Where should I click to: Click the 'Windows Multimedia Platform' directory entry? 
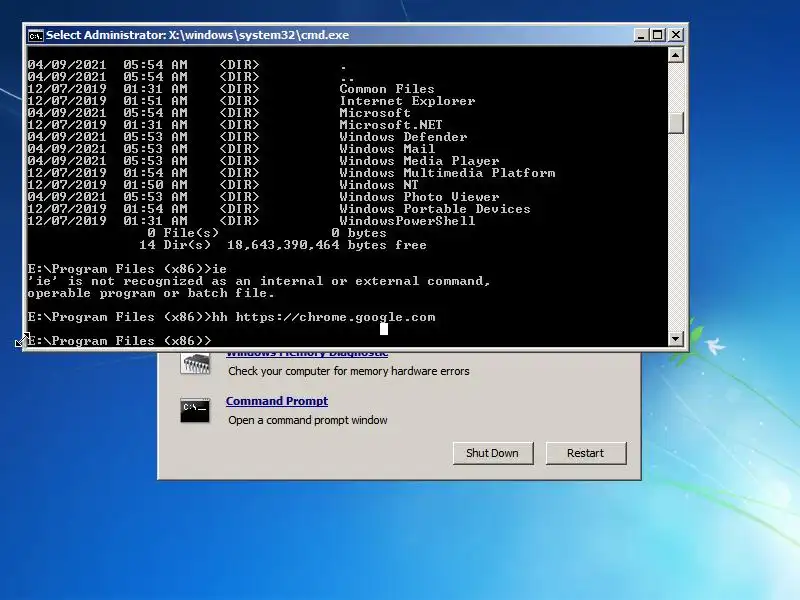[x=447, y=173]
